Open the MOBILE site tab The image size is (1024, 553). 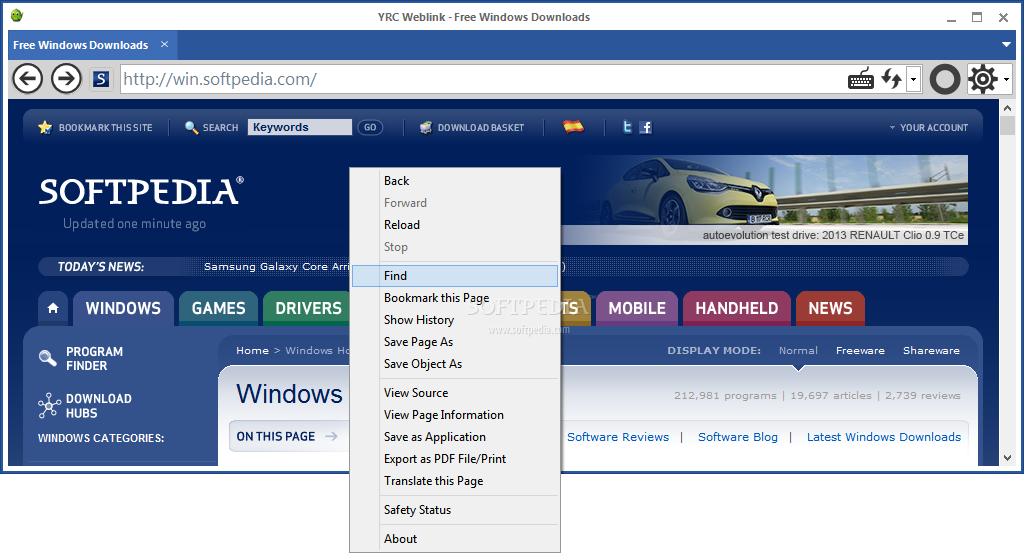637,308
